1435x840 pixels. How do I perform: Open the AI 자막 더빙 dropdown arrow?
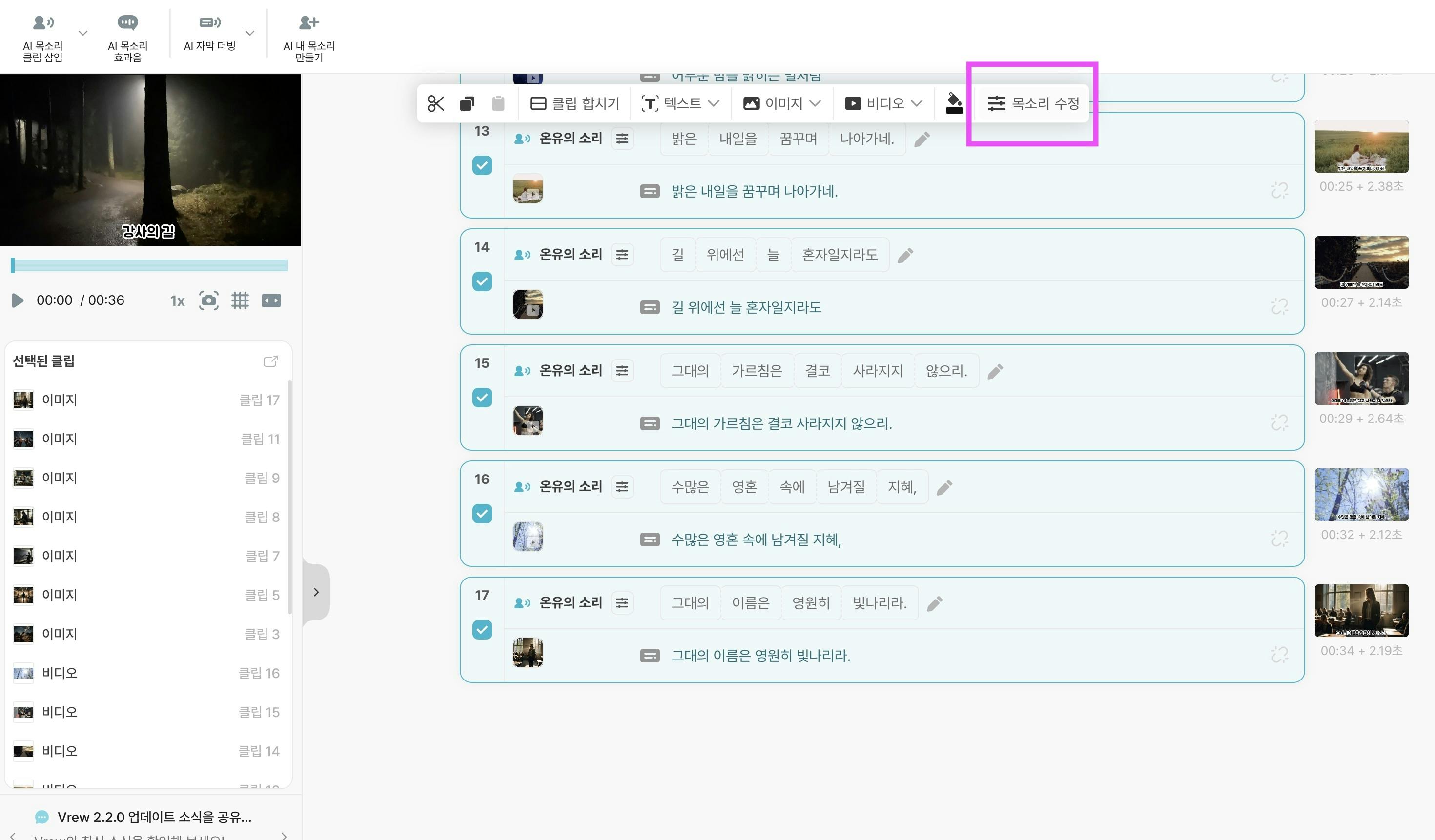click(249, 33)
